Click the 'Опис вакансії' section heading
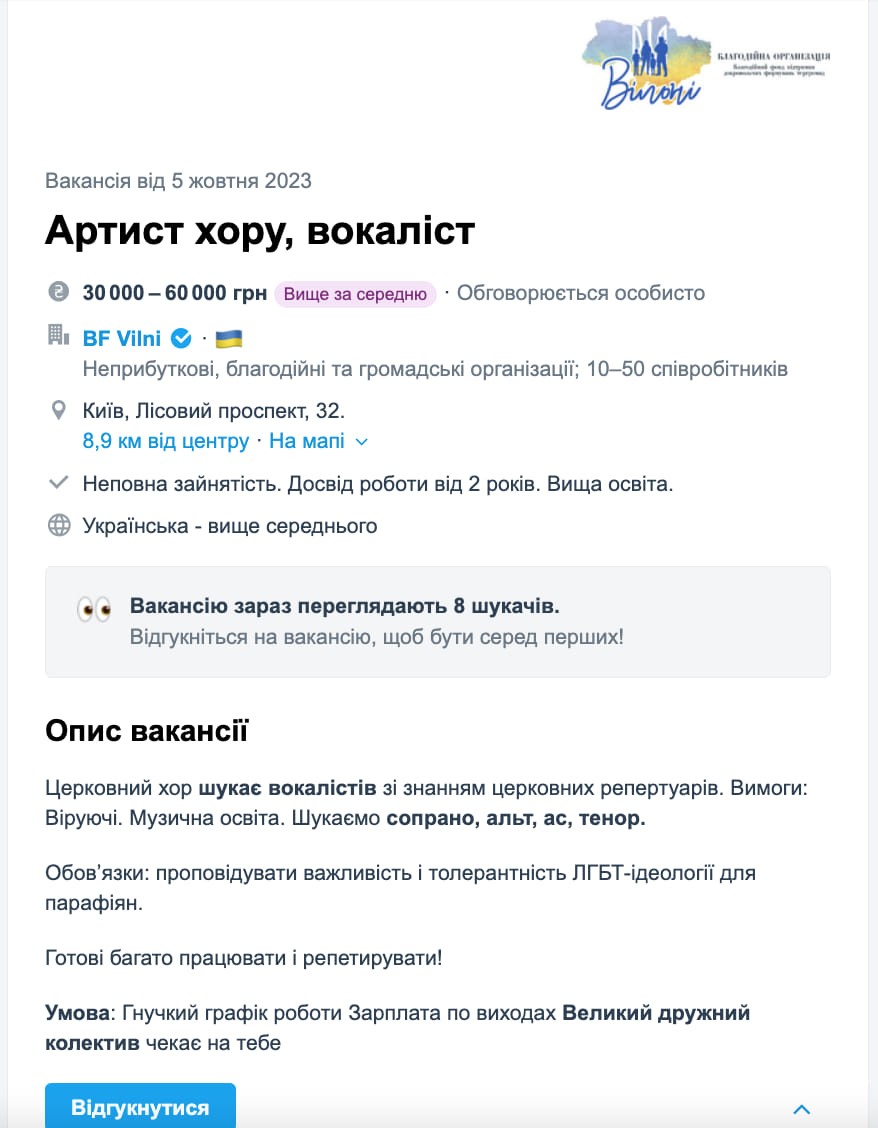 click(x=146, y=731)
